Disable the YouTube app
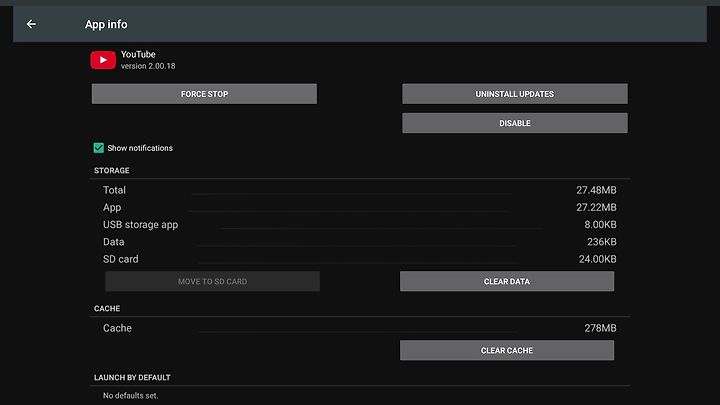720x405 pixels. tap(515, 123)
